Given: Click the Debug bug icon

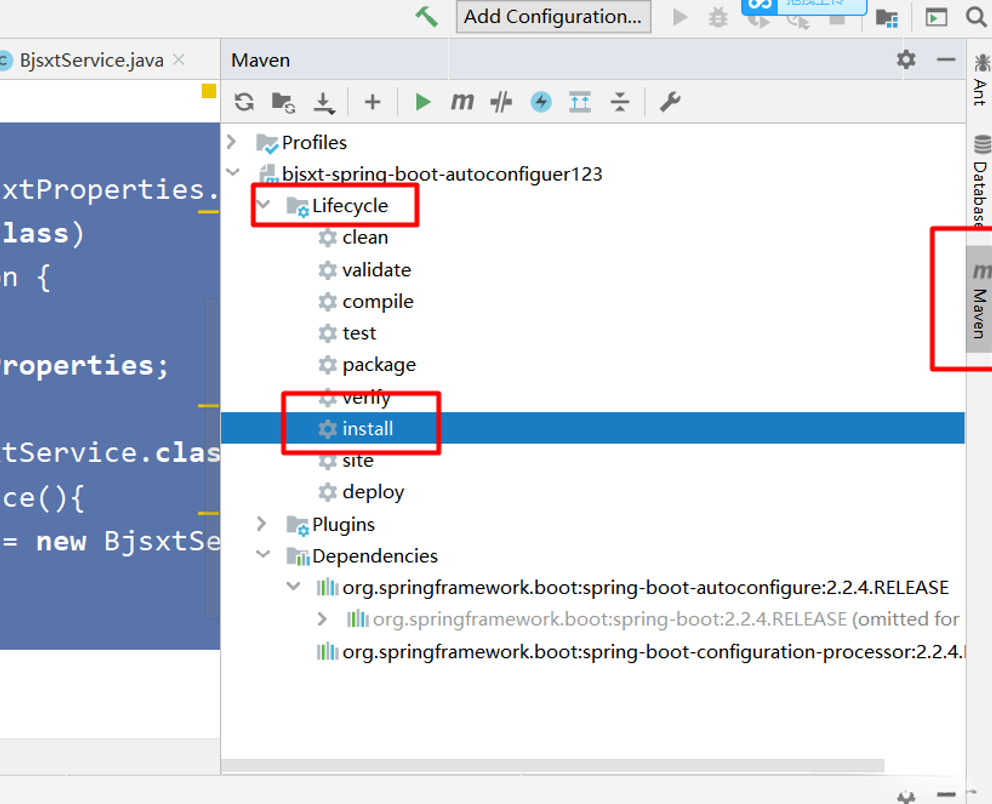Looking at the screenshot, I should pyautogui.click(x=718, y=17).
